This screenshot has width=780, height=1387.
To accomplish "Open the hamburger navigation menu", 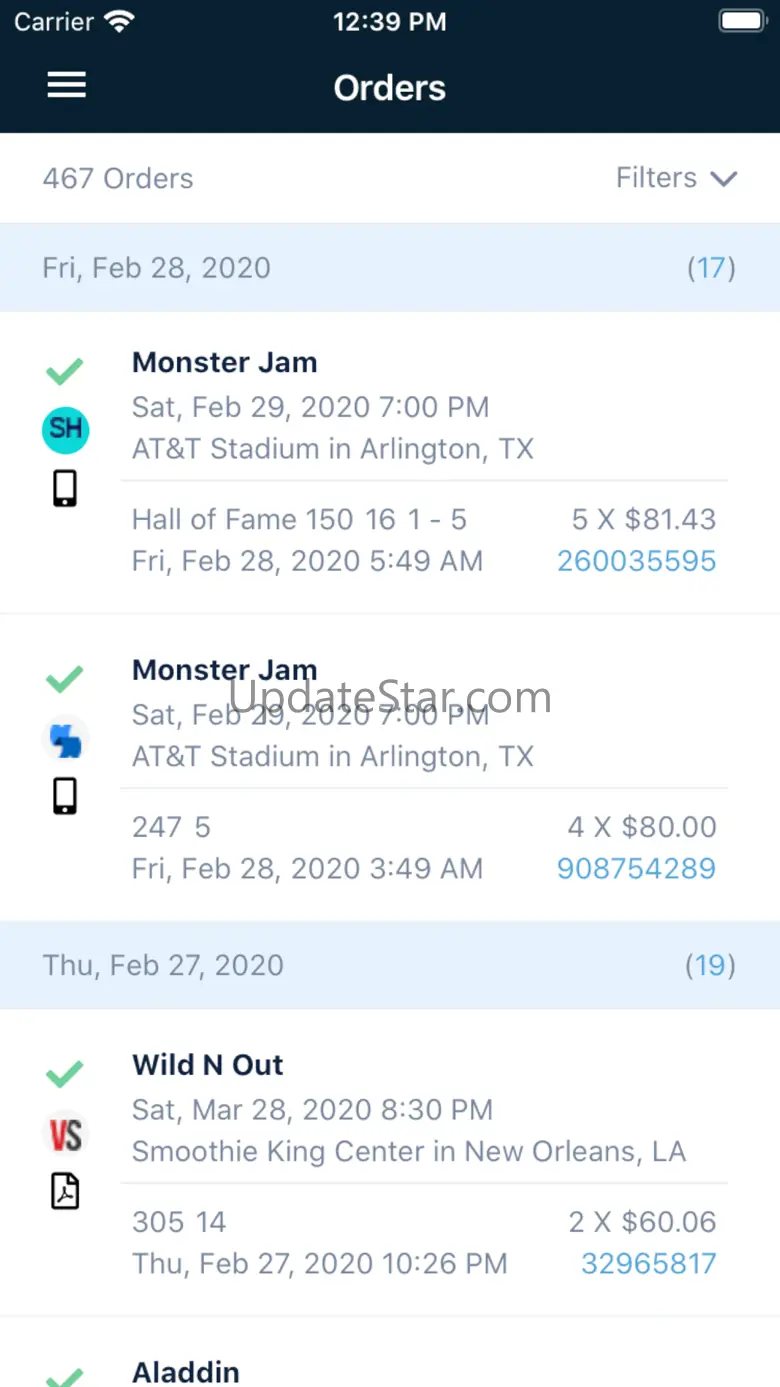I will pos(67,86).
